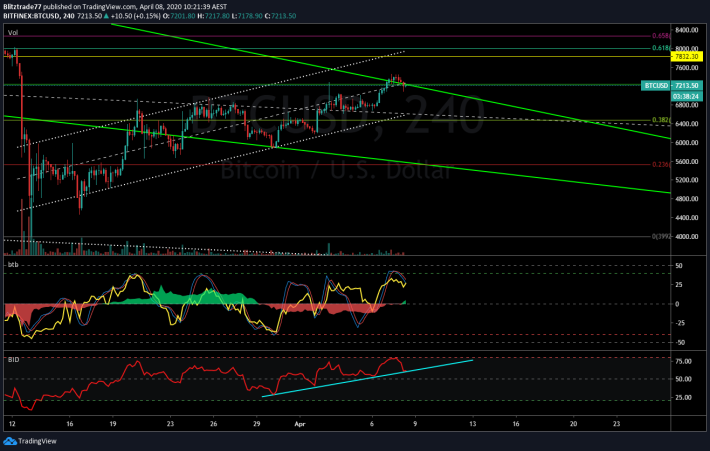Click the 0.382 Fibonacci level label
The height and width of the screenshot is (451, 710).
[x=661, y=120]
